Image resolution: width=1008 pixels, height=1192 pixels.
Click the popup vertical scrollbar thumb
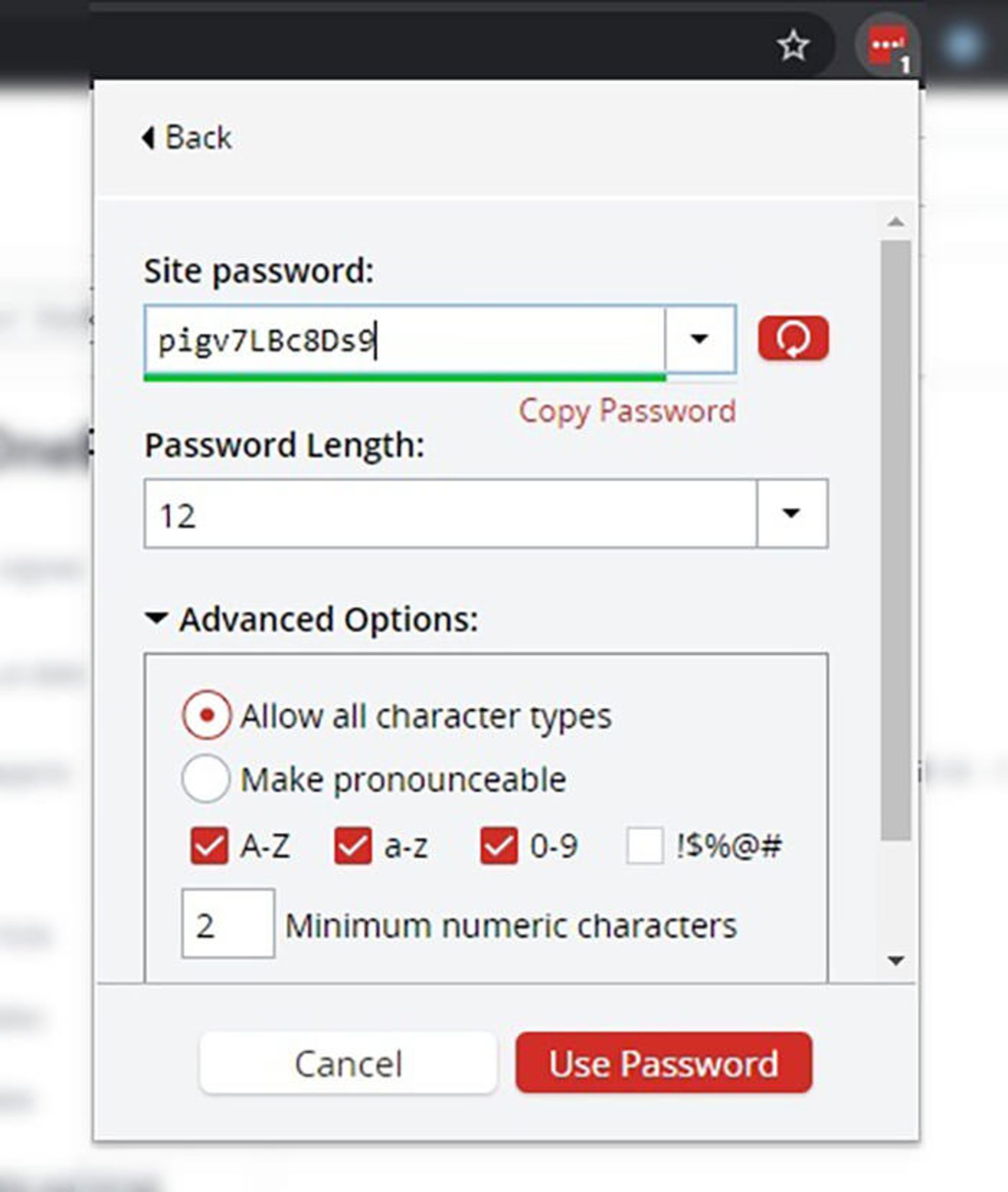[896, 540]
